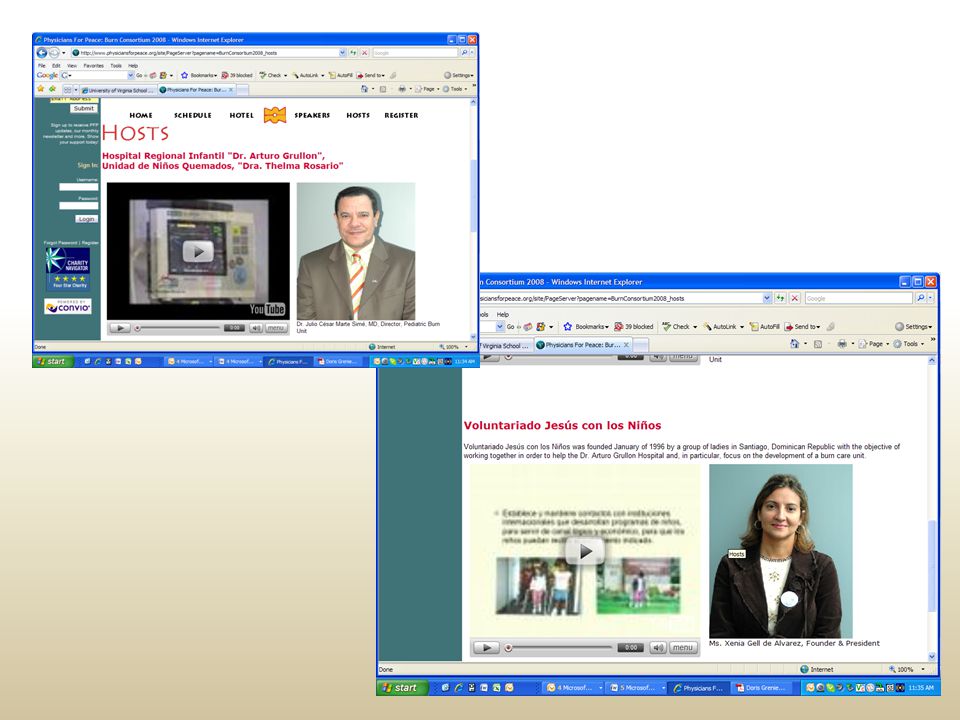Open the File menu in the top-left window
Image resolution: width=960 pixels, height=720 pixels.
click(x=42, y=66)
